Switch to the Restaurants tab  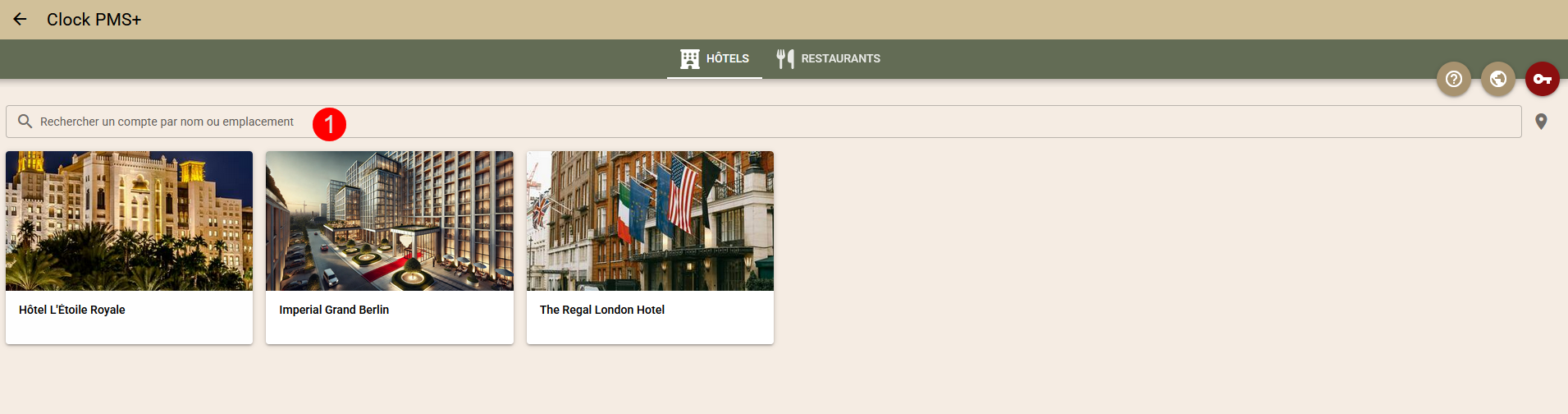[x=828, y=58]
